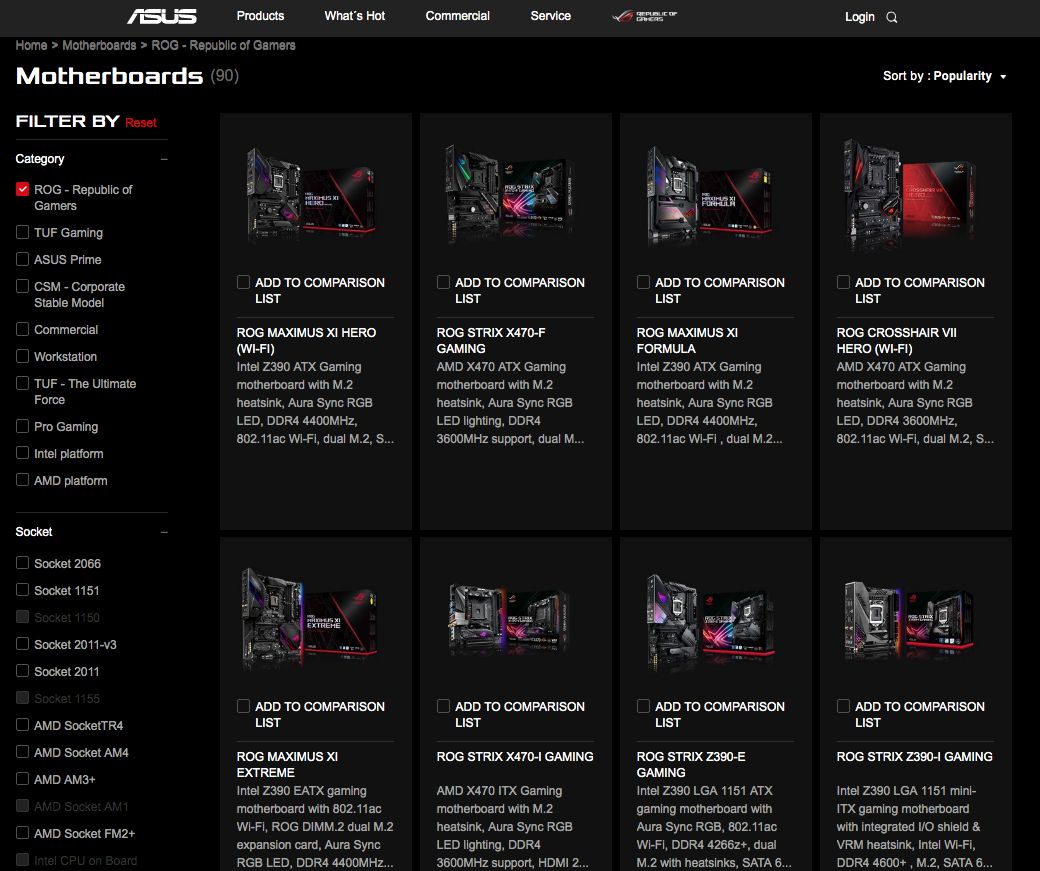Add ROG Maximus XI Formula to comparison
This screenshot has width=1040, height=871.
(643, 283)
